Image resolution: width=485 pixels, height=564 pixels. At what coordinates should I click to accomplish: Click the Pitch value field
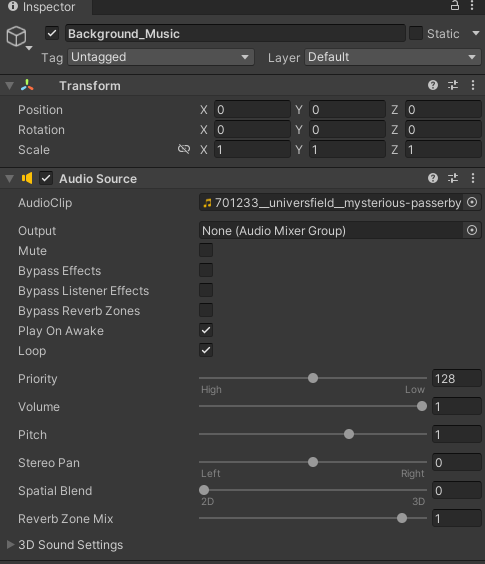[x=457, y=435]
